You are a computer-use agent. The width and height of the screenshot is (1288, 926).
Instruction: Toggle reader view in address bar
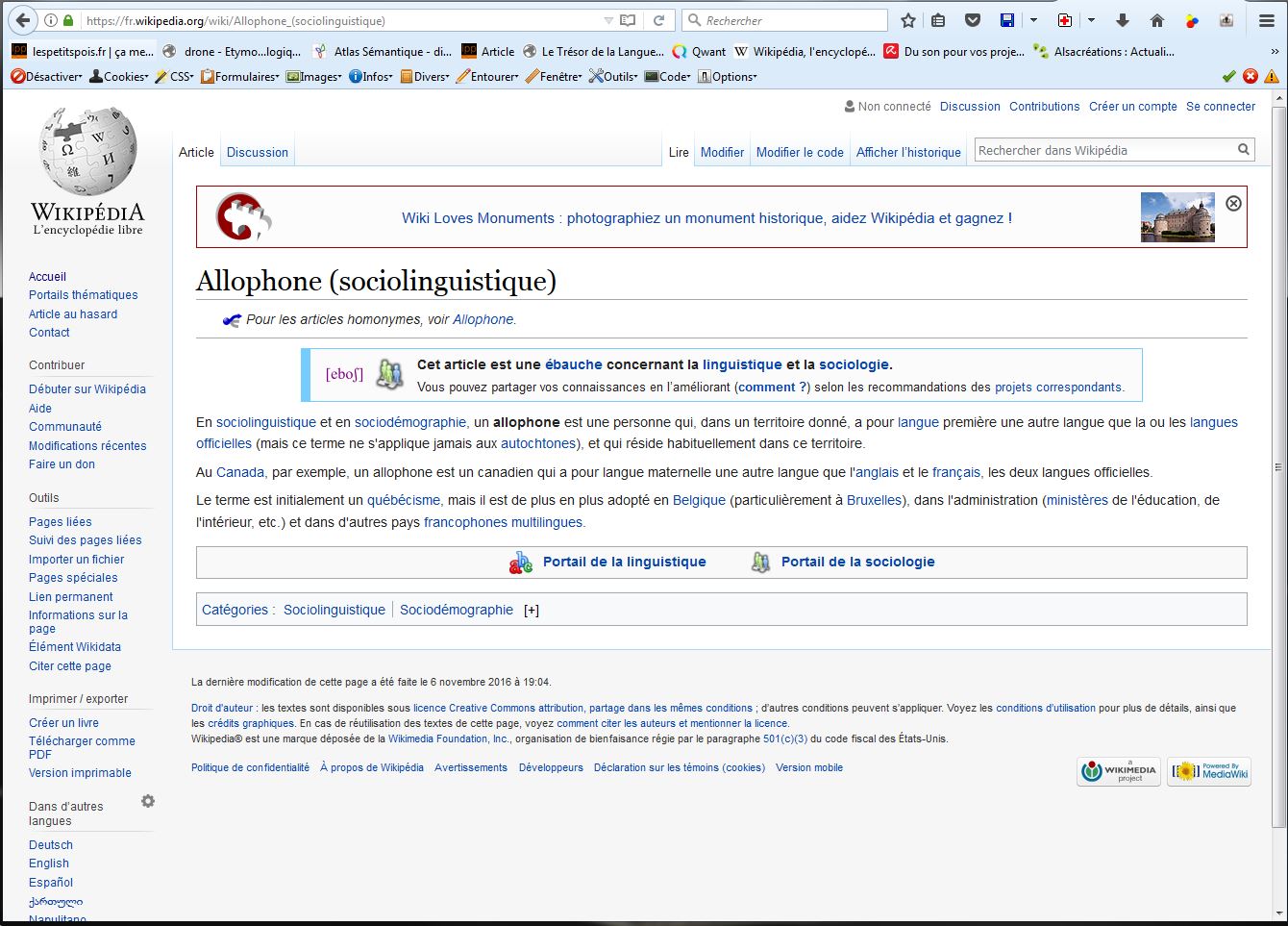(x=628, y=20)
